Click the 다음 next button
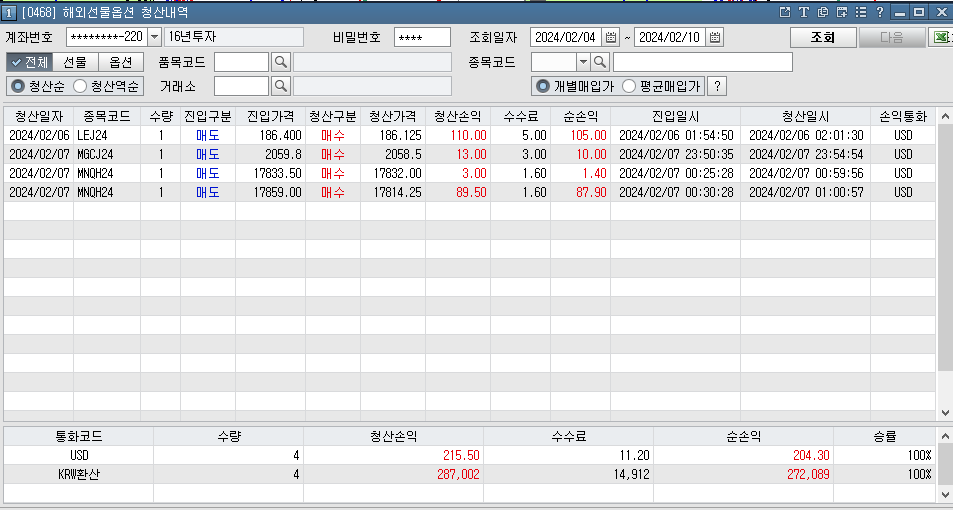Screen dimensions: 953x510 coord(892,37)
